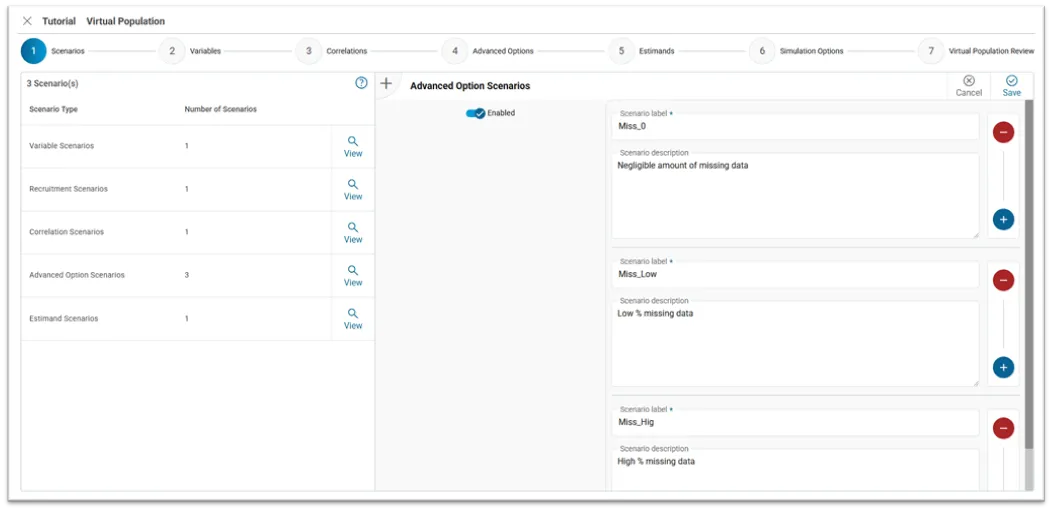The width and height of the screenshot is (1052, 511).
Task: Add scenario below Miss_0 with blue plus
Action: coord(1003,219)
